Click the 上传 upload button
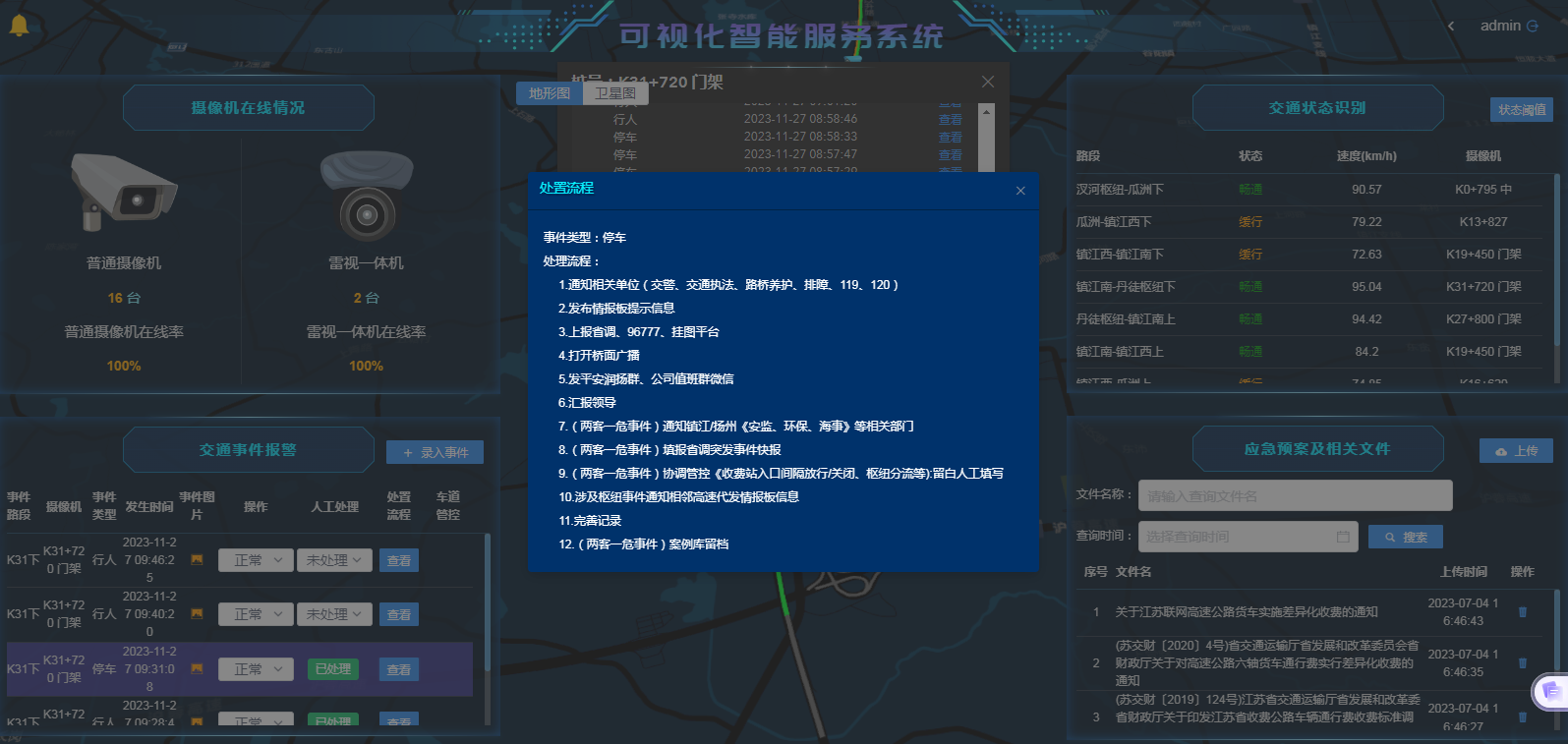This screenshot has width=1568, height=744. (1516, 451)
